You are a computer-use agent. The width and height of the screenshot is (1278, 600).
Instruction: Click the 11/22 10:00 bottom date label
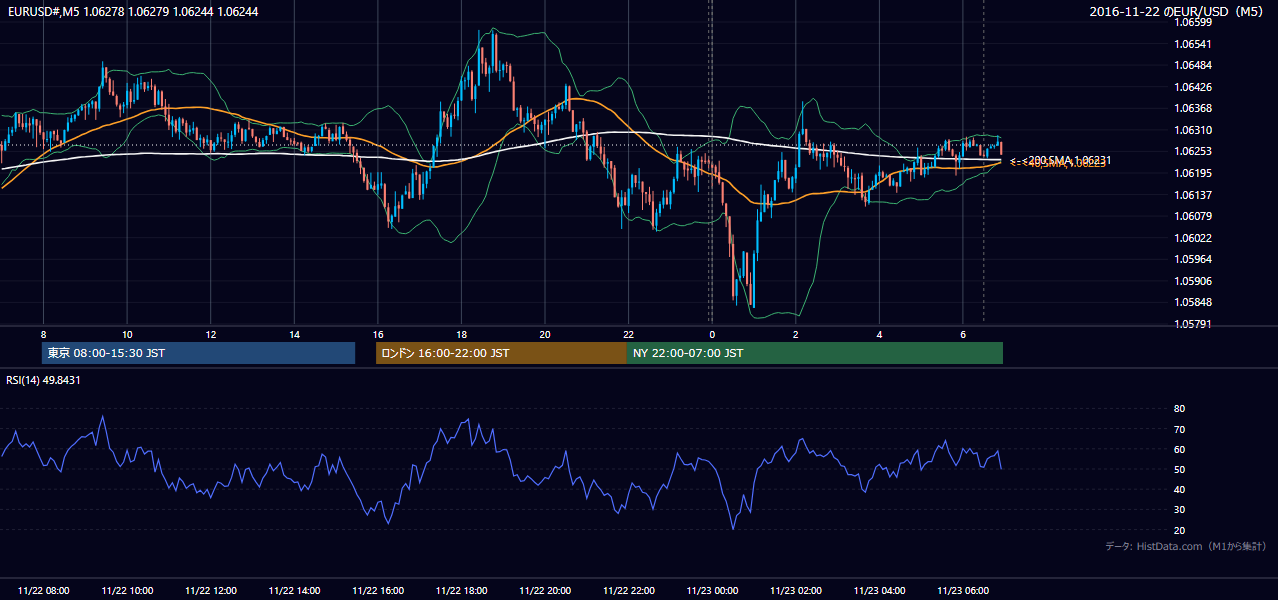click(x=127, y=591)
